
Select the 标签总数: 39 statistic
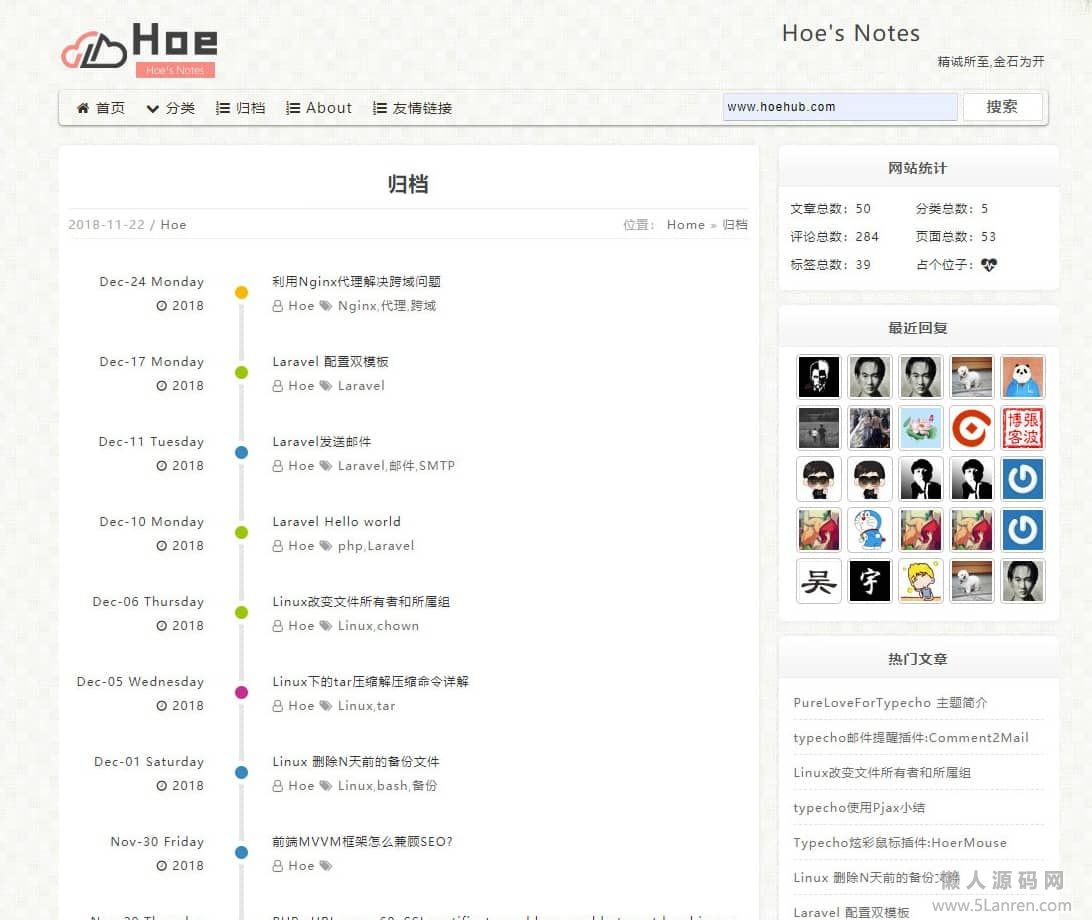tap(830, 265)
